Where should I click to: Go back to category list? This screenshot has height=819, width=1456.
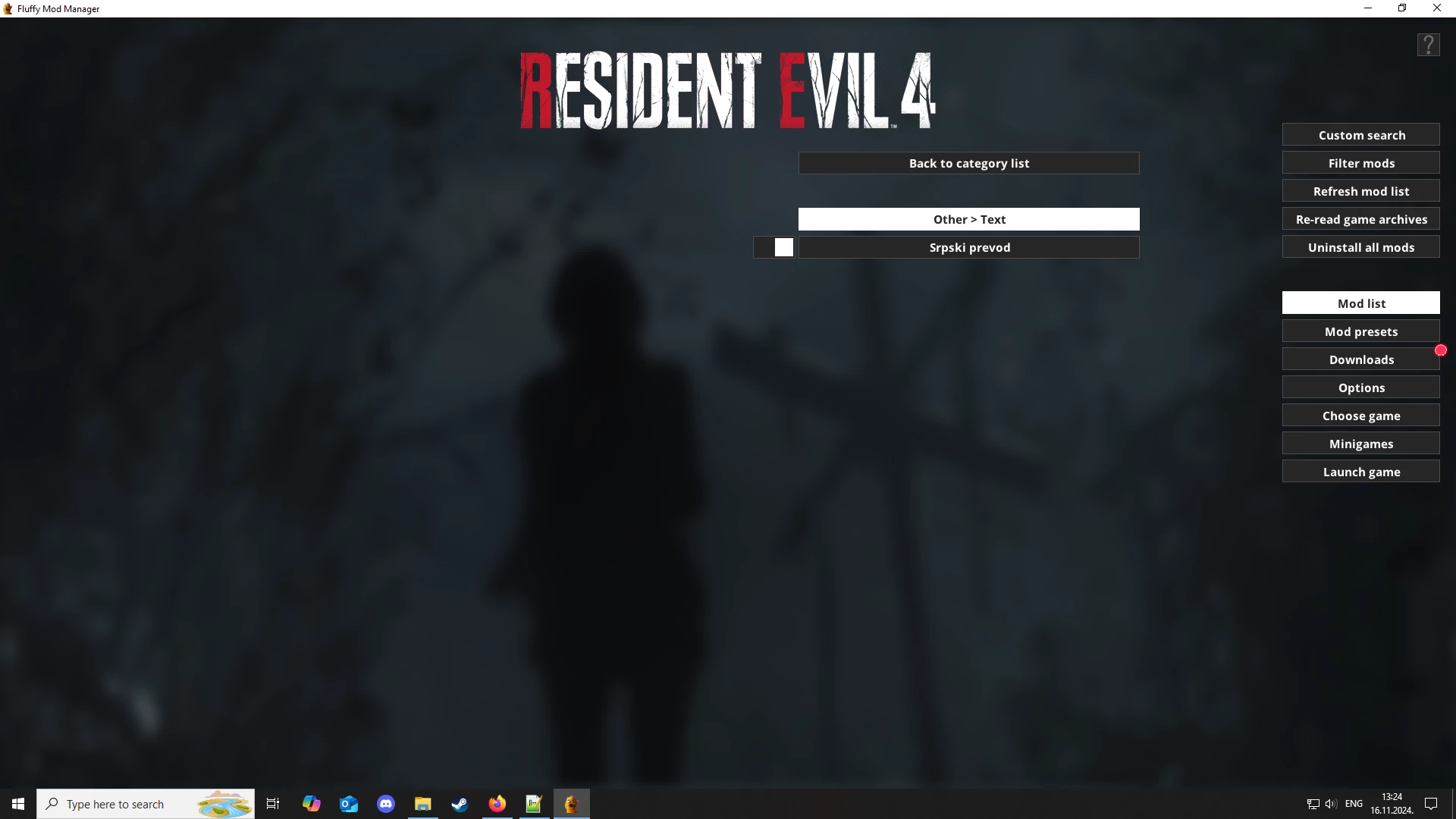point(968,163)
